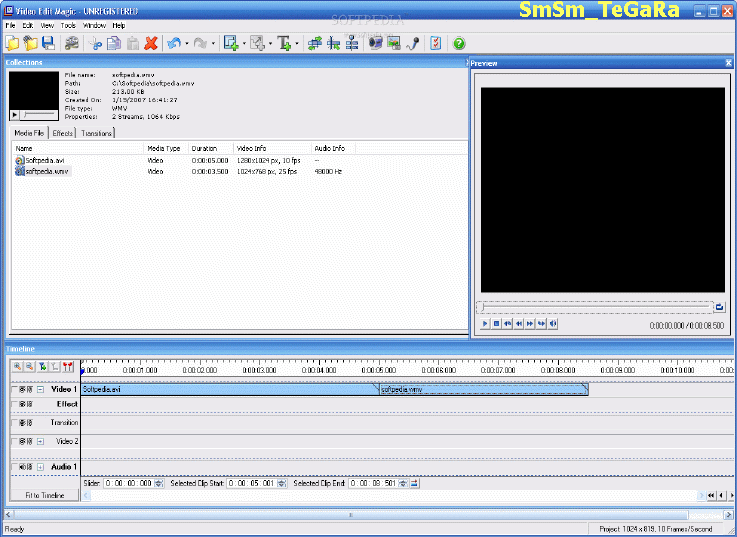
Task: Tick the Effect track checkbox
Action: [15, 404]
